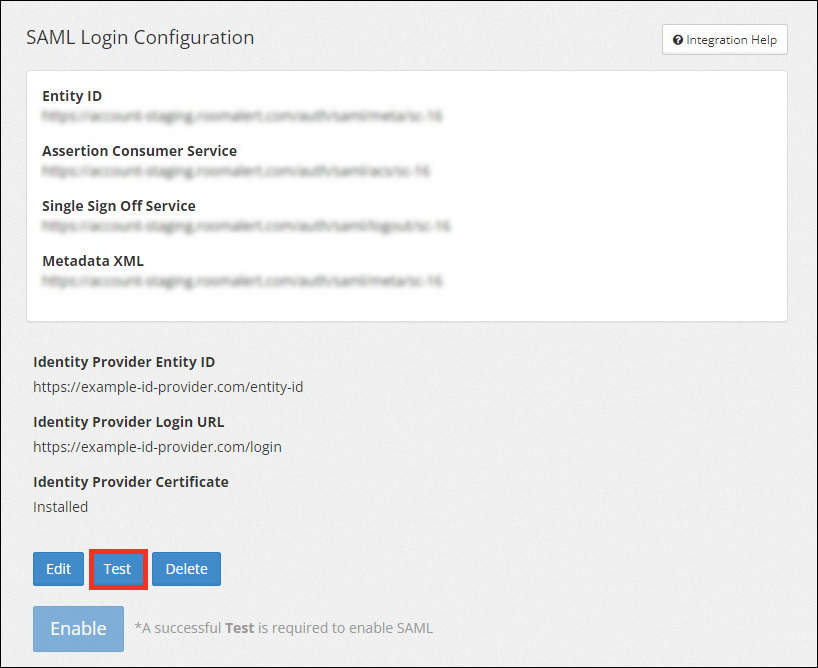
Task: Select the Identity Provider Certificate label
Action: [131, 482]
